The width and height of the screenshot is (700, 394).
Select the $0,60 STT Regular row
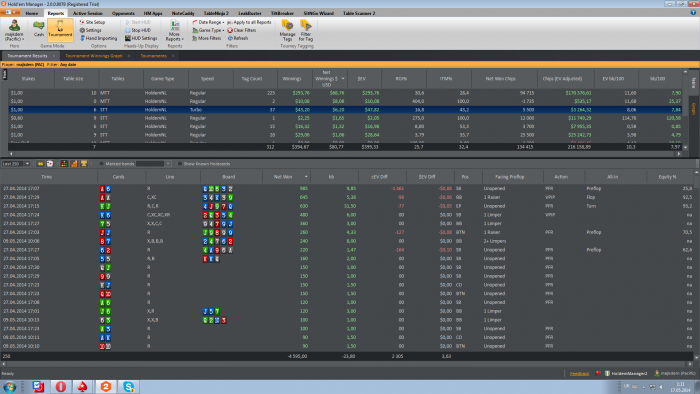[x=345, y=118]
